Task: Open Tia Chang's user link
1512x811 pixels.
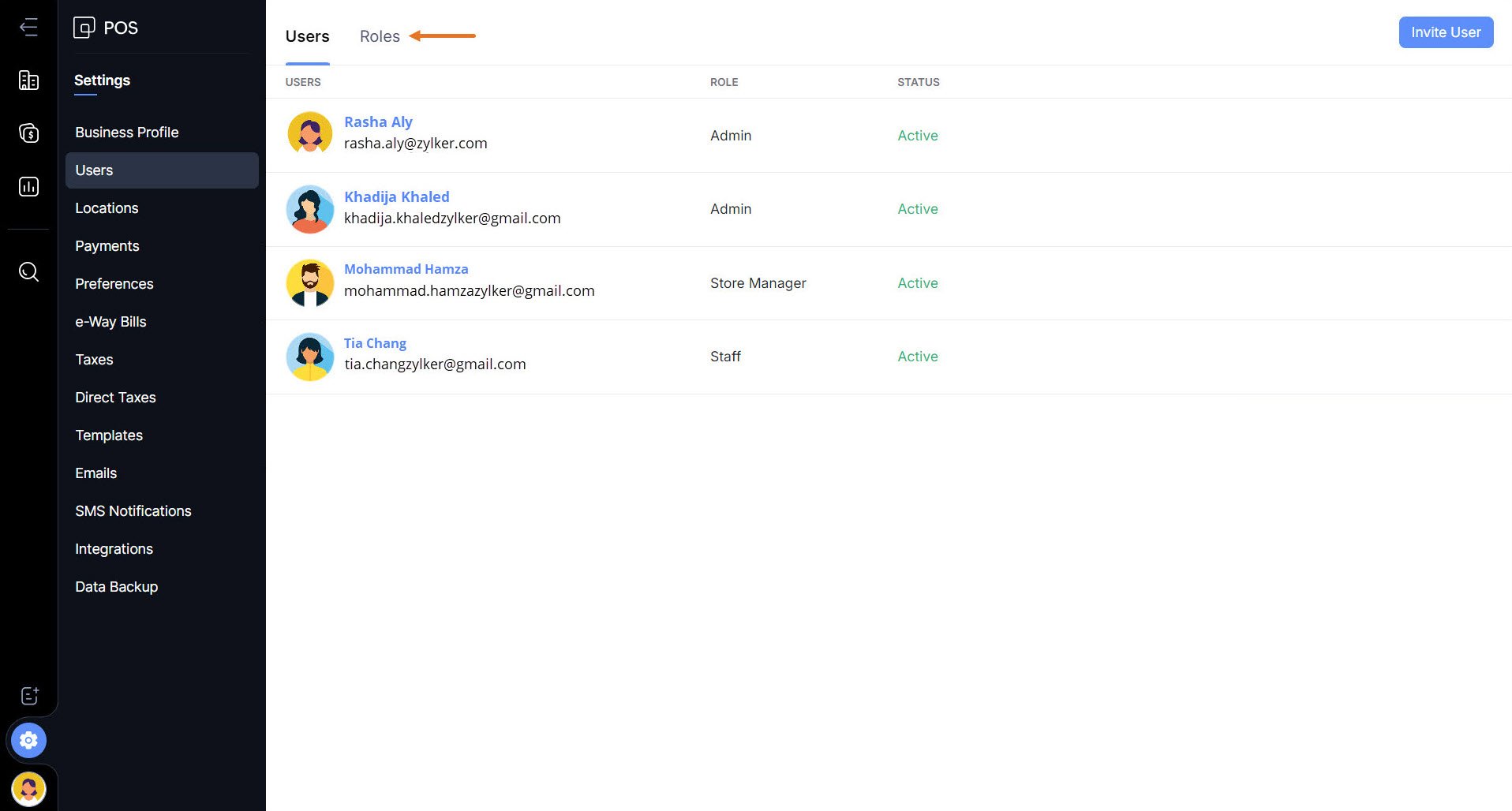Action: (375, 343)
